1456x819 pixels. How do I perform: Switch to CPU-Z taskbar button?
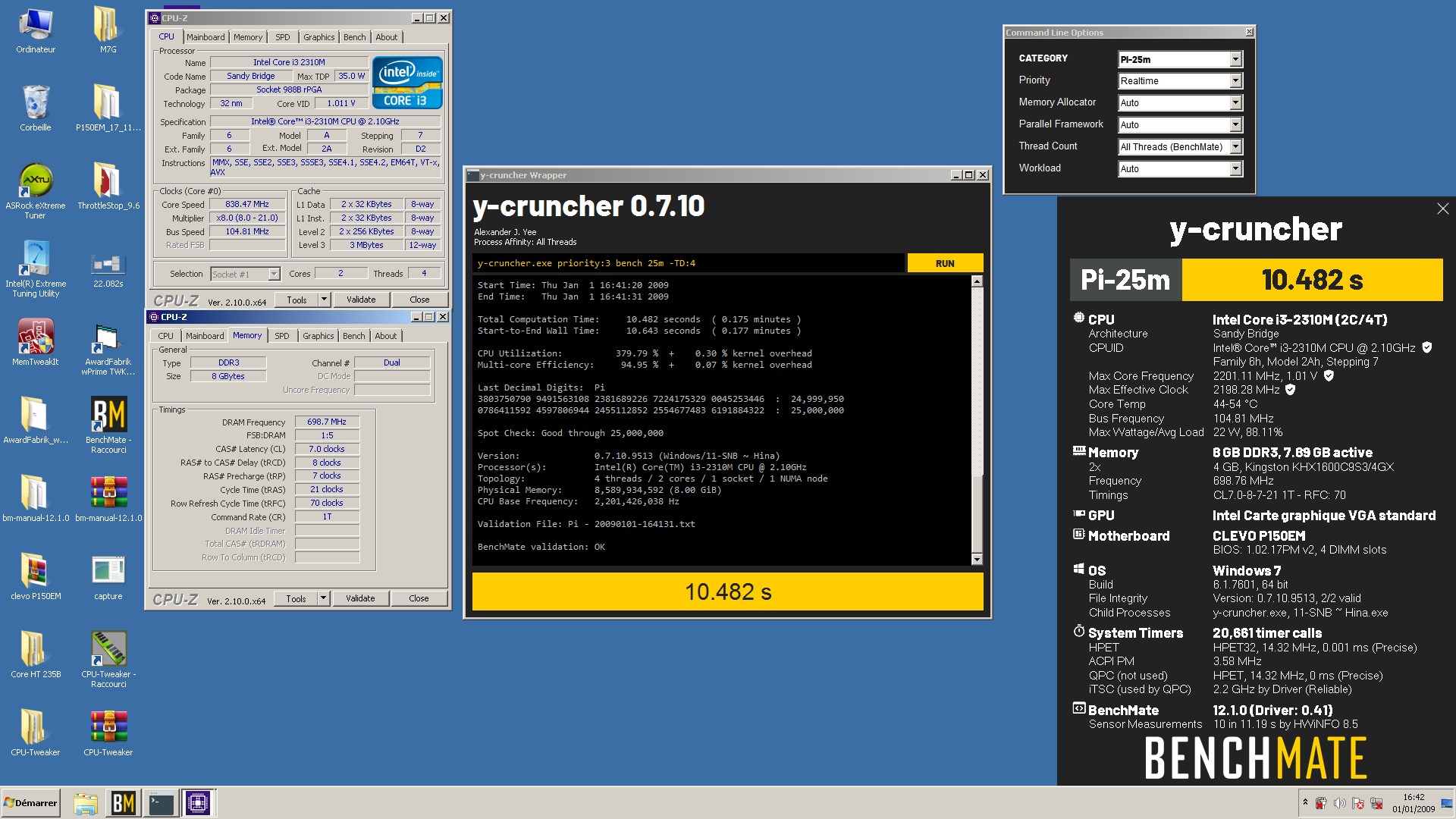pyautogui.click(x=198, y=803)
